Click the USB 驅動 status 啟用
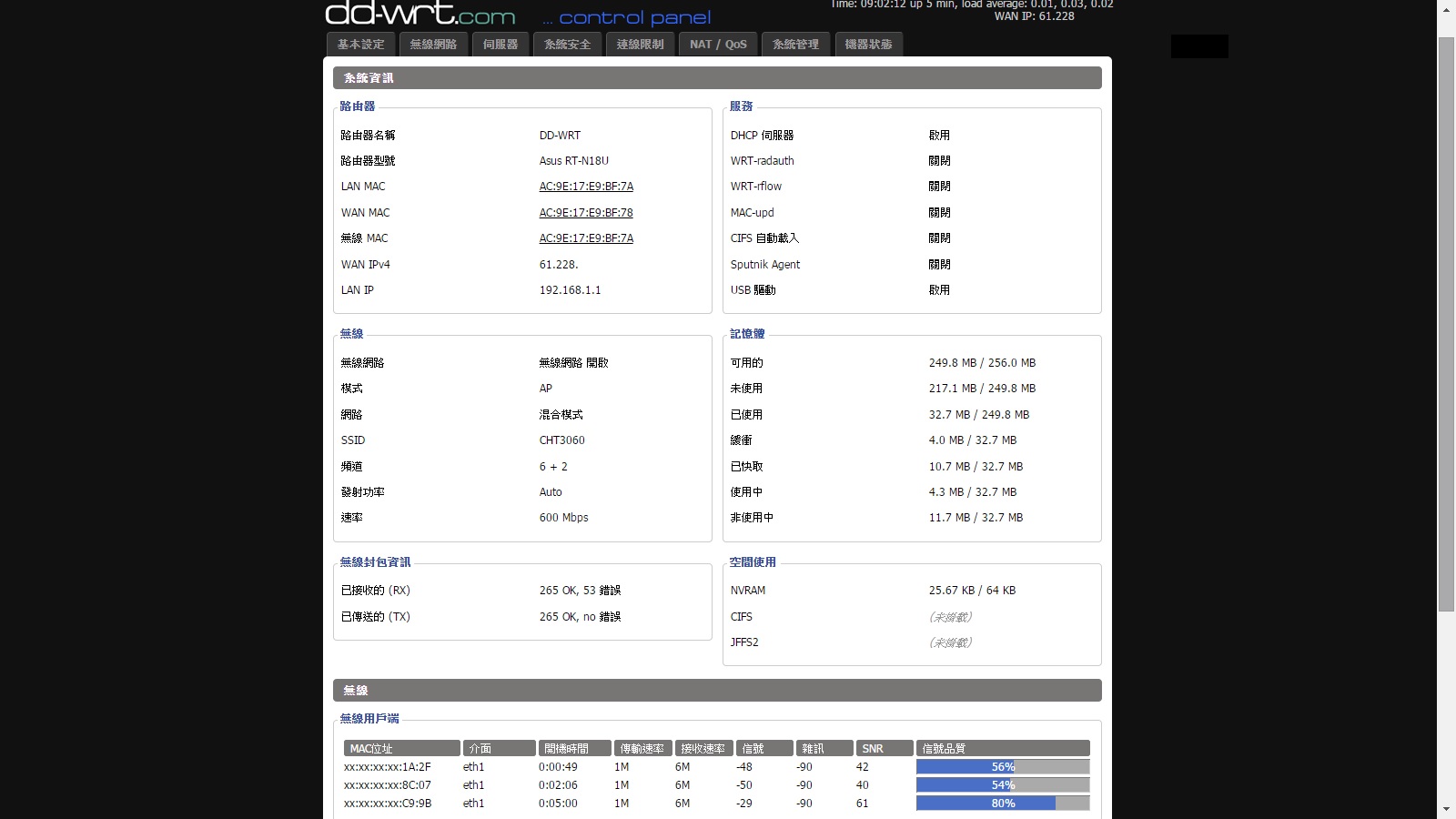1456x819 pixels. [939, 290]
